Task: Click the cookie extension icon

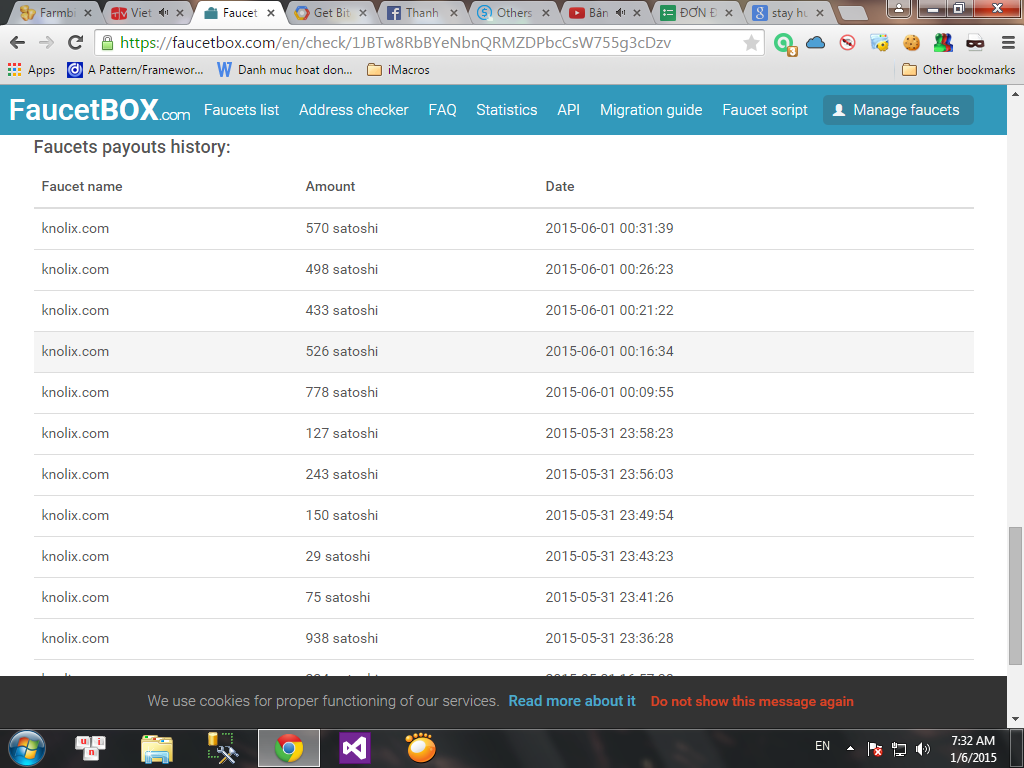Action: tap(911, 43)
